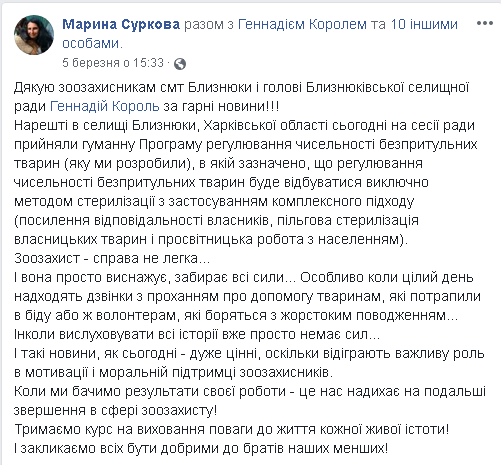Screen dimensions: 501x465
Task: Click the parenthetical line '(посилення відповідальності власників'
Action: click(216, 220)
